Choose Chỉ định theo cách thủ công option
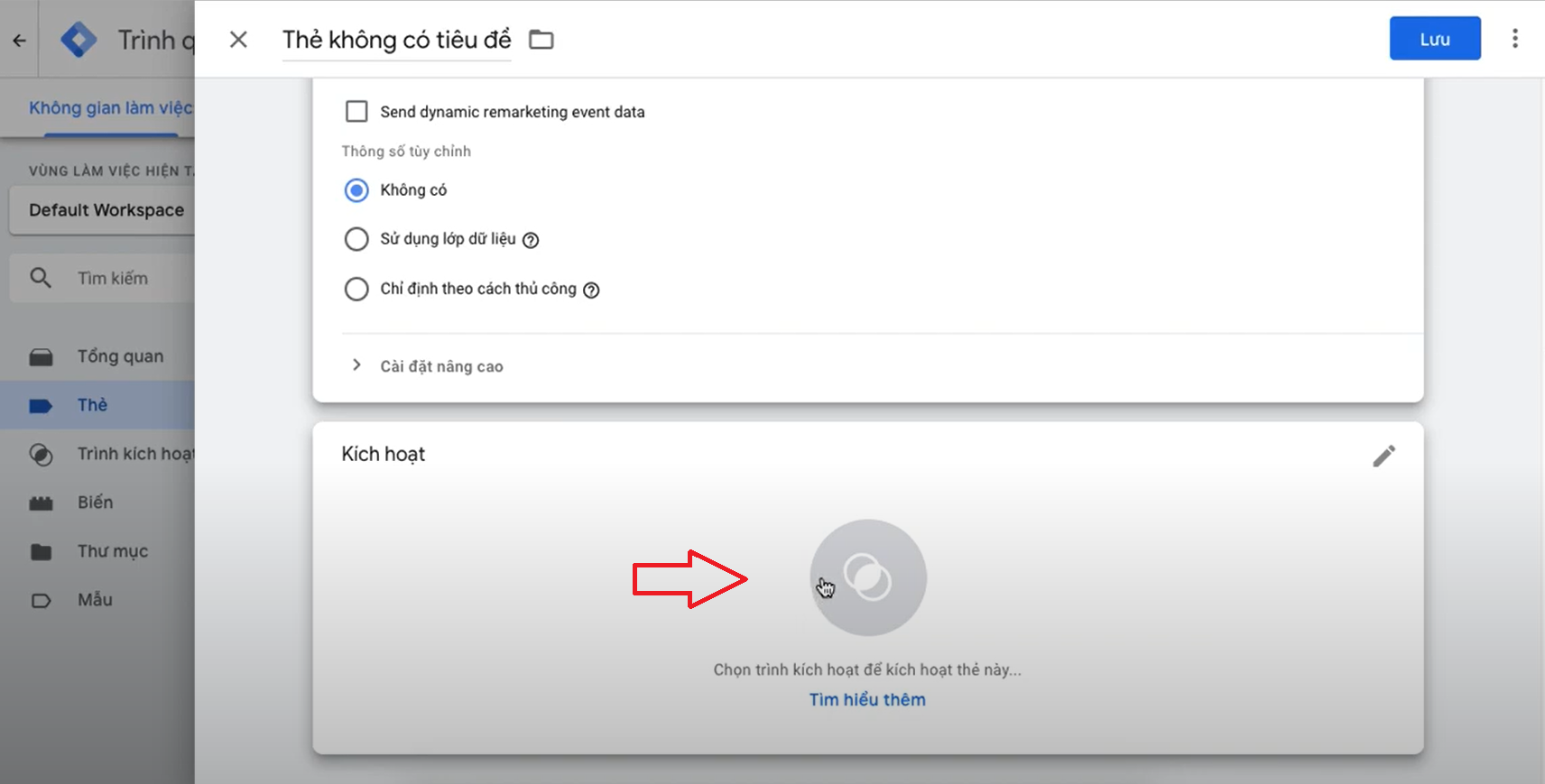Screen dimensions: 1545x784 click(356, 289)
